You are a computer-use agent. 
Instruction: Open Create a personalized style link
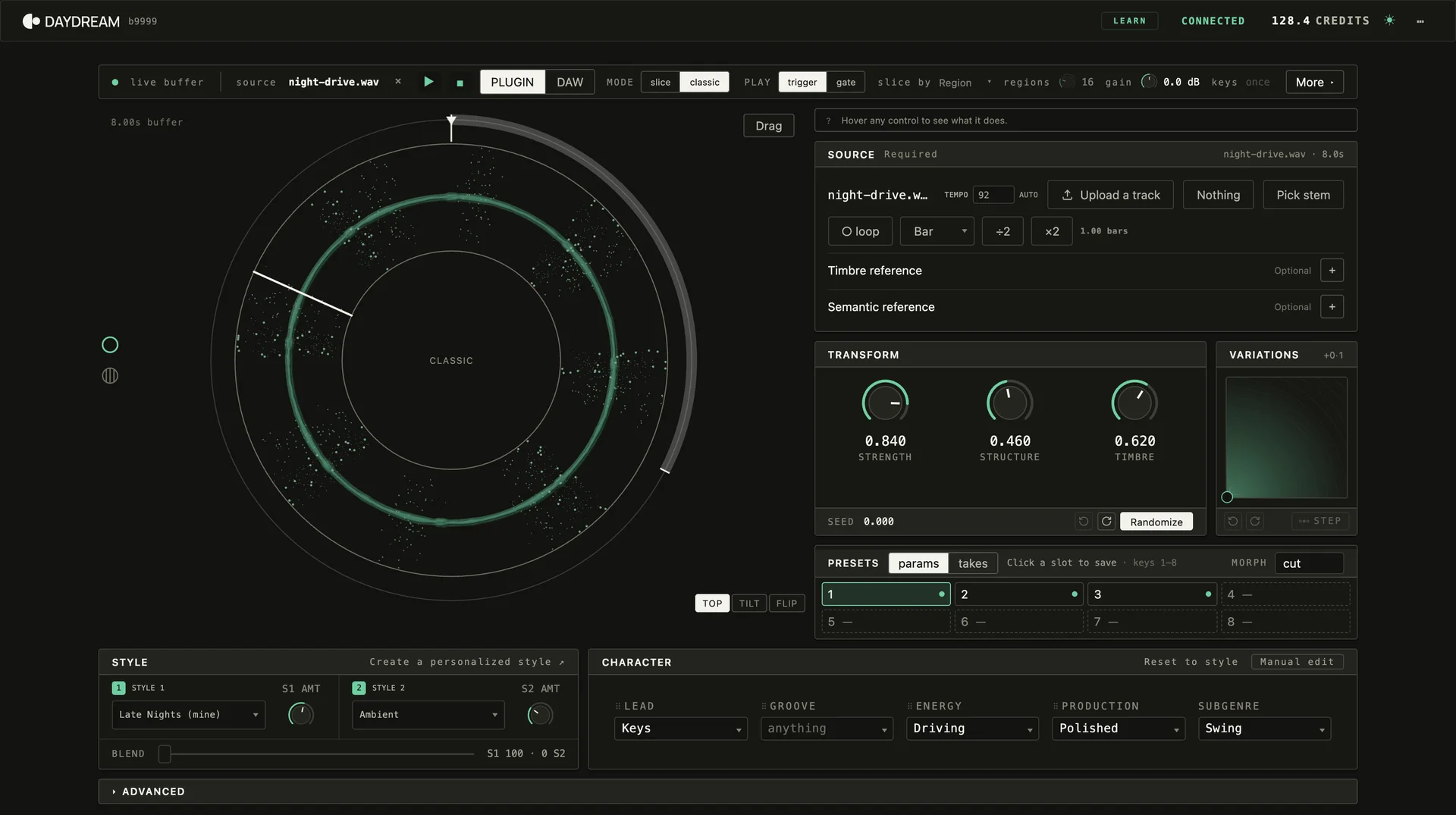pos(467,662)
